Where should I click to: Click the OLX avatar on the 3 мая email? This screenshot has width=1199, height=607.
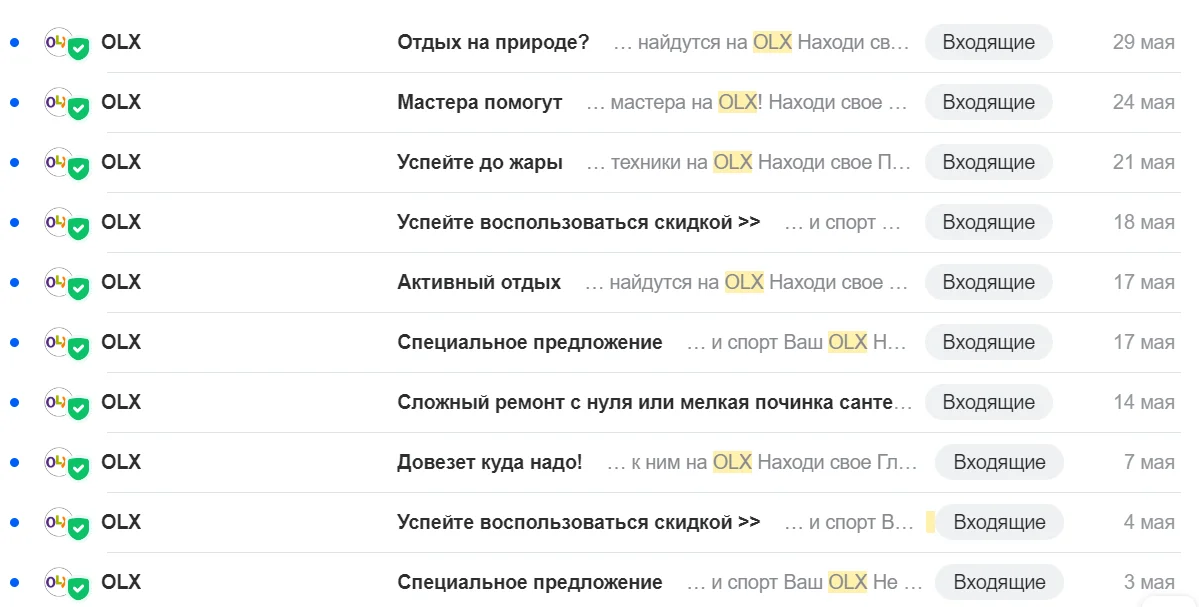point(59,583)
